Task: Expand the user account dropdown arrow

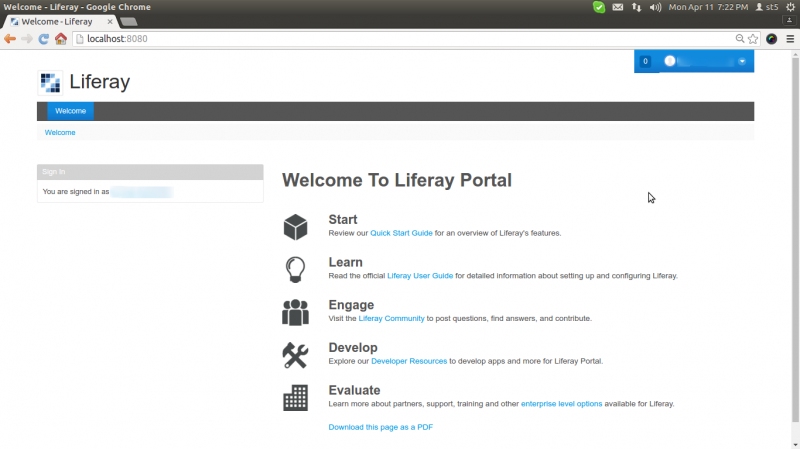Action: [x=742, y=61]
